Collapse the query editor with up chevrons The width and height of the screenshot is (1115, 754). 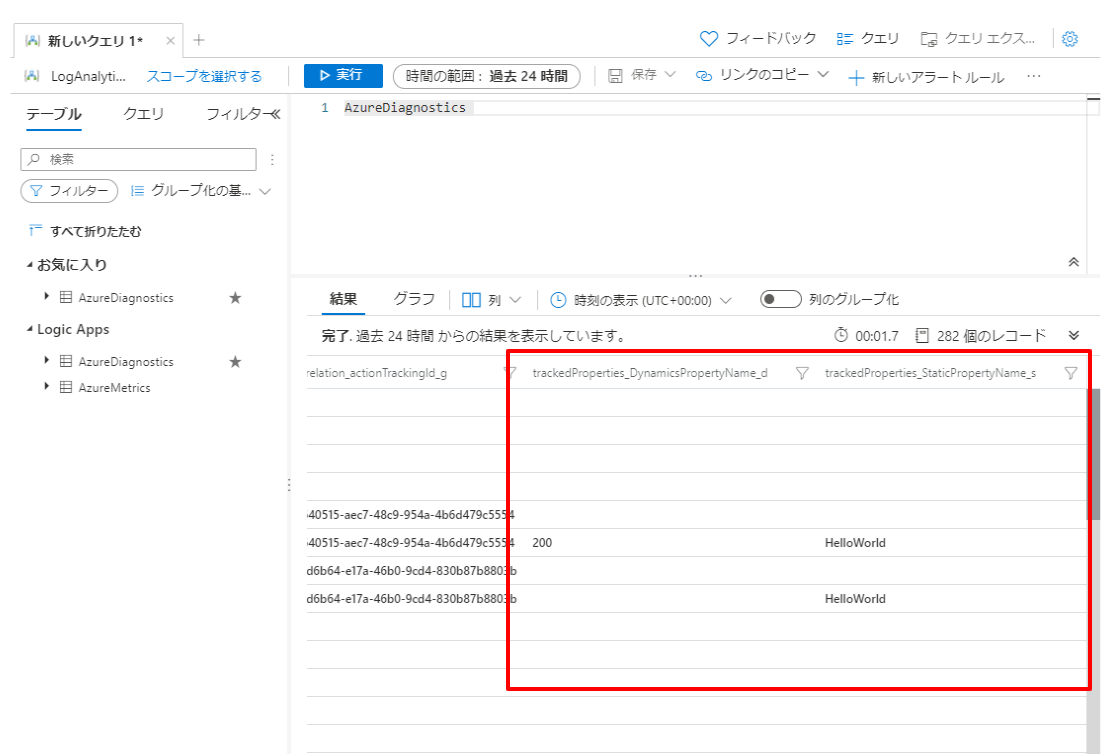(1074, 262)
